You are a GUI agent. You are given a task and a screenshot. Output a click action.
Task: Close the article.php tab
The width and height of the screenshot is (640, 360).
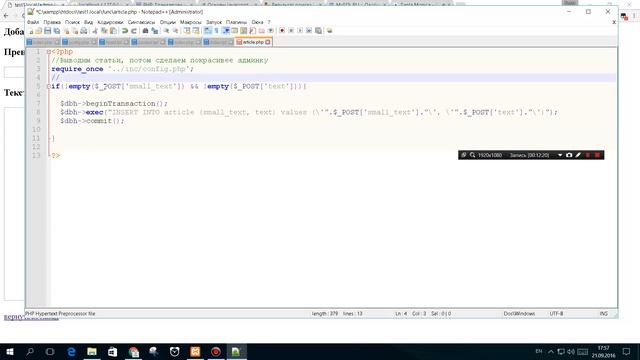[x=268, y=42]
